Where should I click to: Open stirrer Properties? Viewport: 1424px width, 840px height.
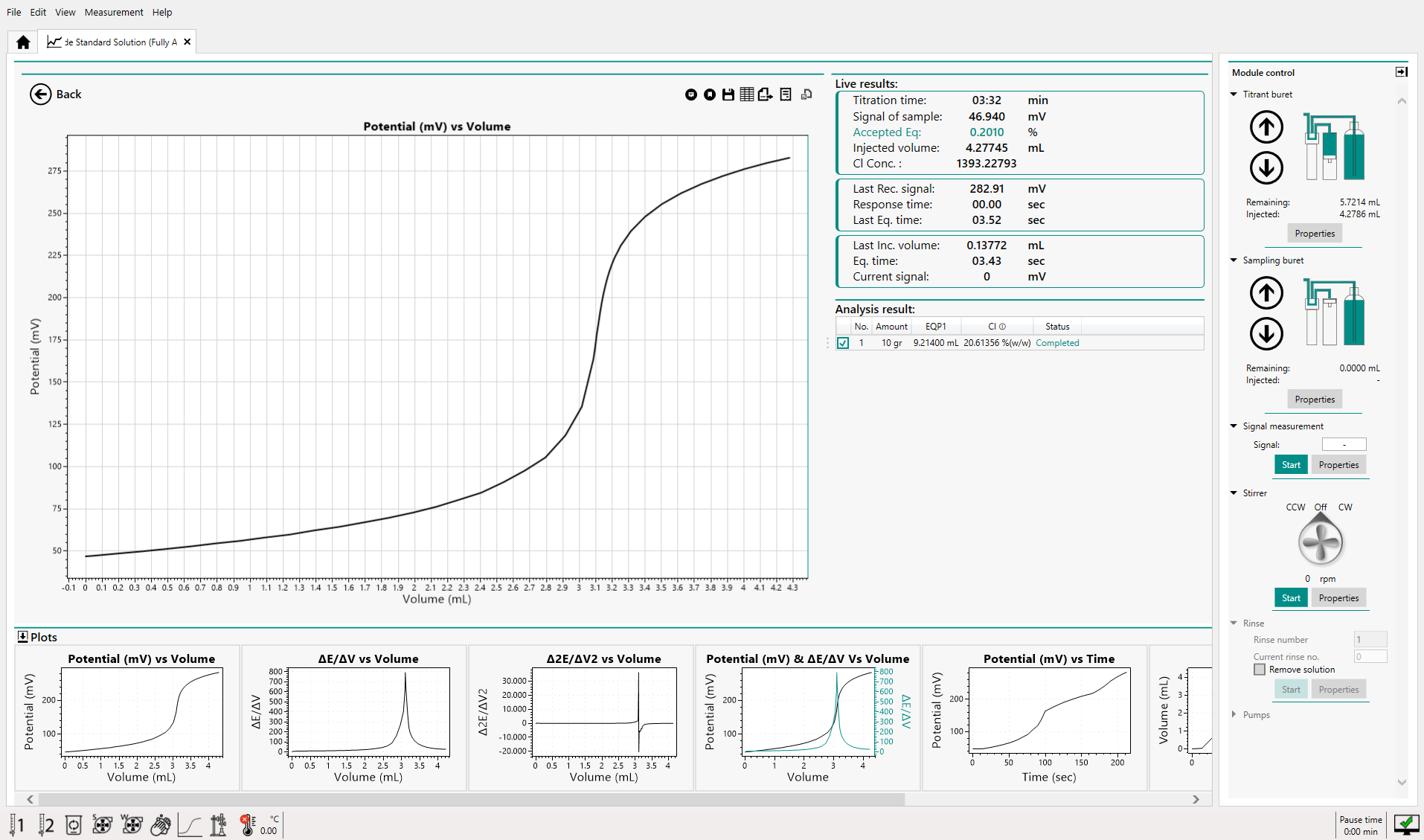click(1338, 598)
